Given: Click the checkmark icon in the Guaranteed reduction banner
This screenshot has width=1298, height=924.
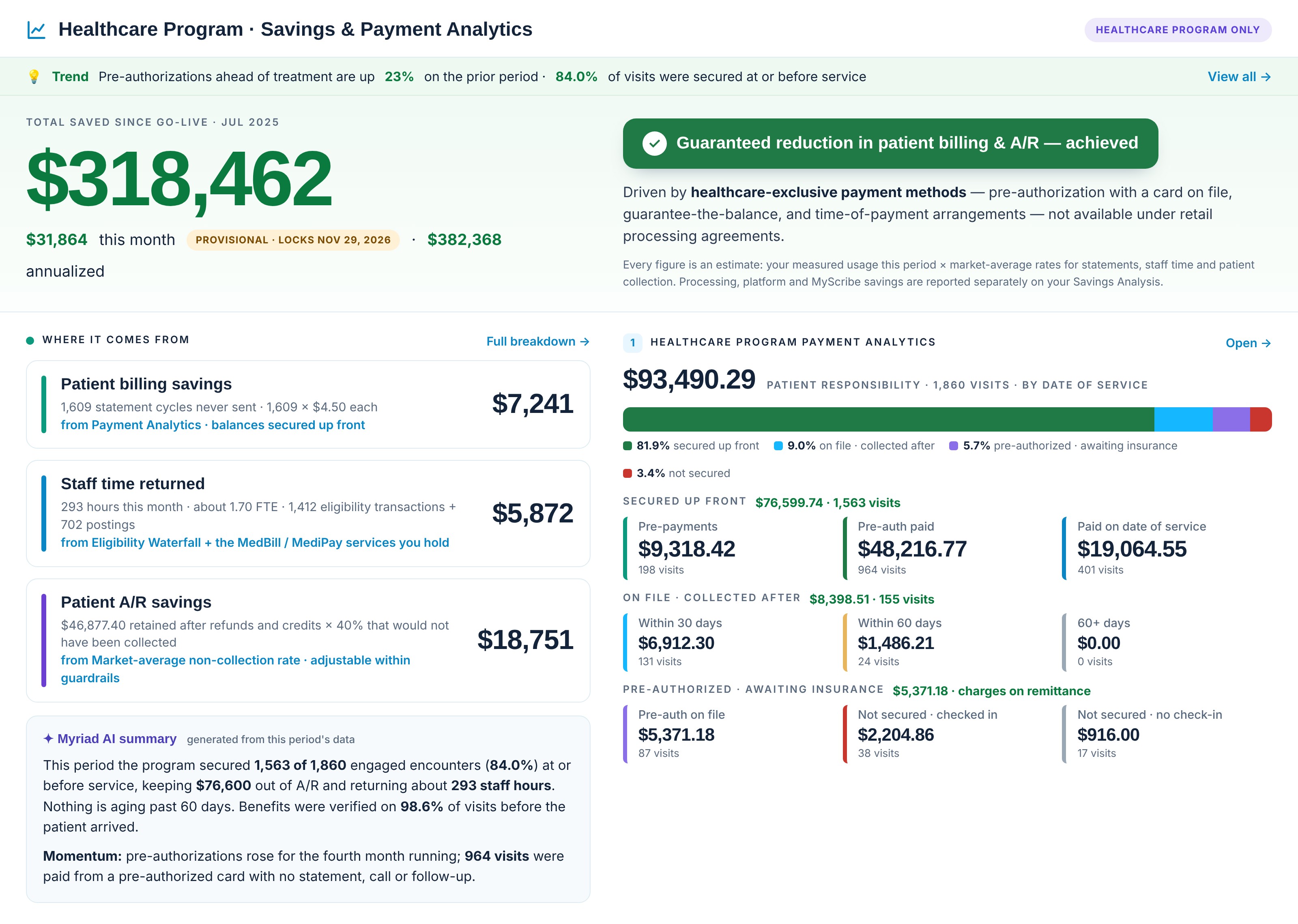Looking at the screenshot, I should (654, 143).
